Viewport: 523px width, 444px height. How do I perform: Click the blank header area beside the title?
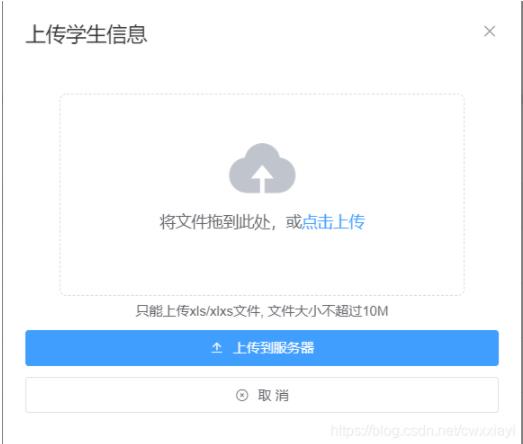(x=314, y=33)
